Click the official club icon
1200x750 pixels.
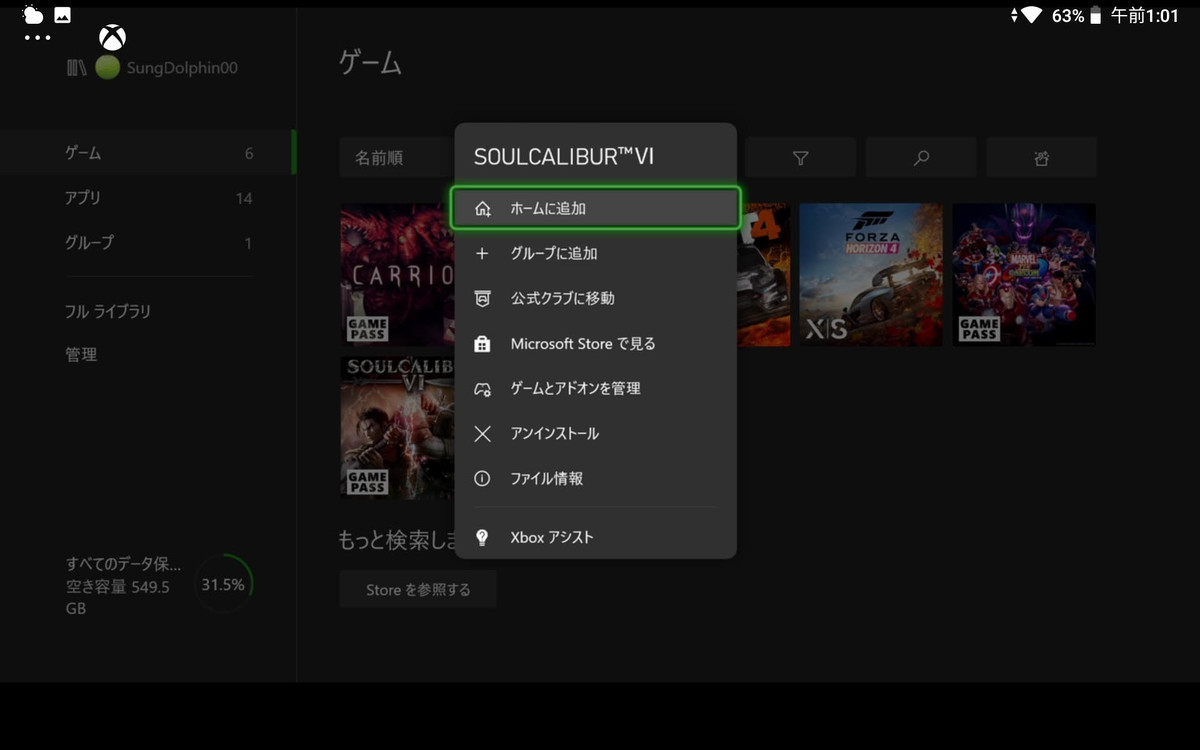(x=483, y=298)
